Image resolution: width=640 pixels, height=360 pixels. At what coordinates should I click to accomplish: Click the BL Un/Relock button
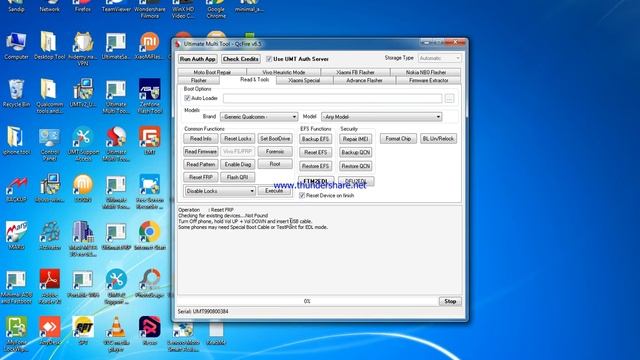click(x=438, y=139)
